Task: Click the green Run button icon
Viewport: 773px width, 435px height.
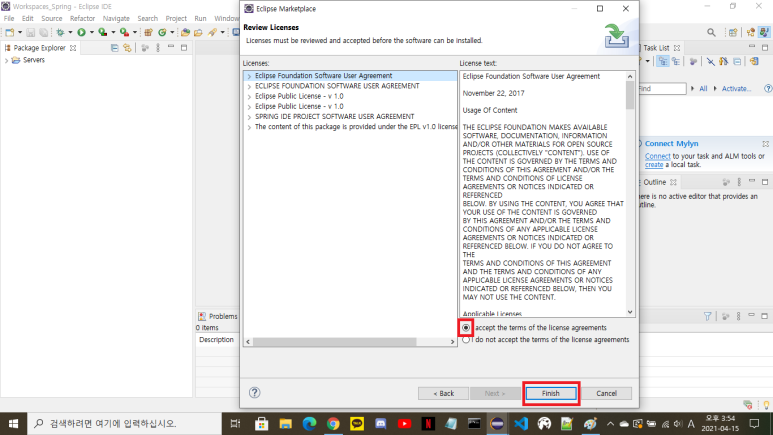Action: (x=81, y=33)
